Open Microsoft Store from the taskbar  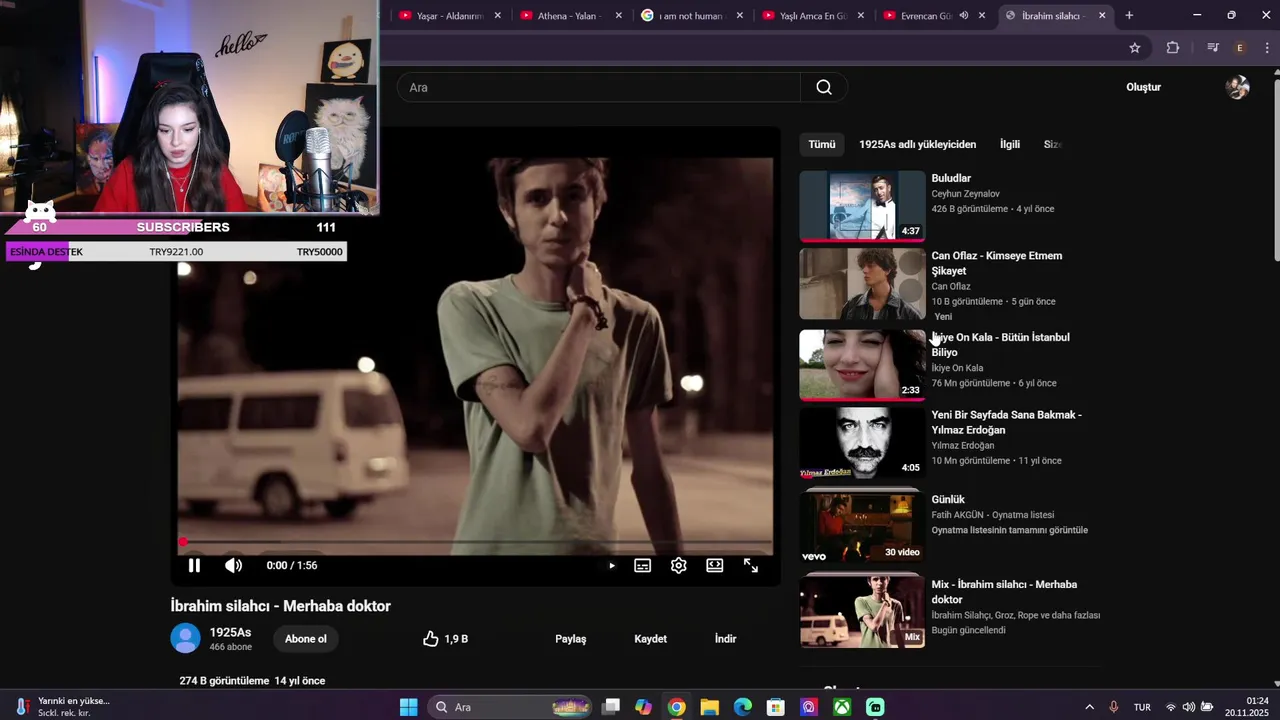point(775,707)
